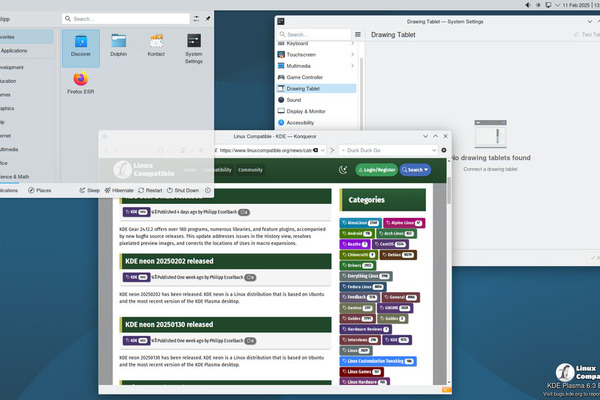Click the Restart button in the launcher
Viewport: 600px width, 400px height.
pyautogui.click(x=150, y=189)
